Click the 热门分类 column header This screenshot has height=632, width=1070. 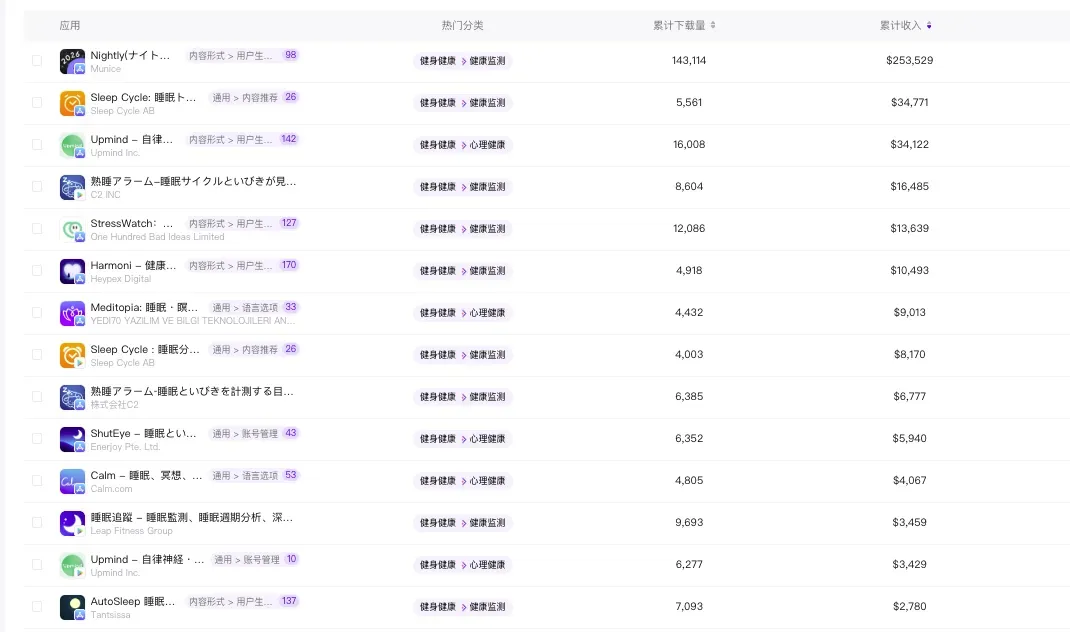(462, 25)
